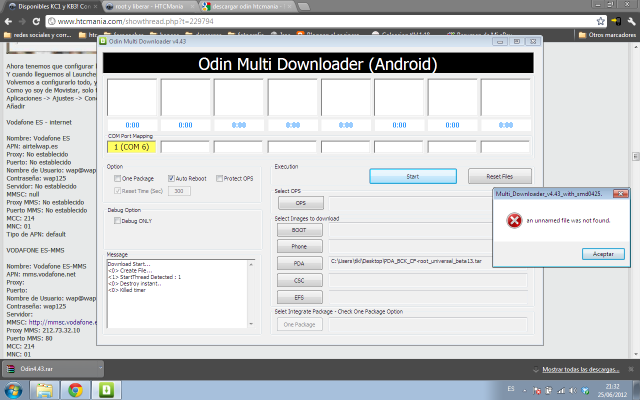Click Mostrar todas las descargas link

pos(577,368)
